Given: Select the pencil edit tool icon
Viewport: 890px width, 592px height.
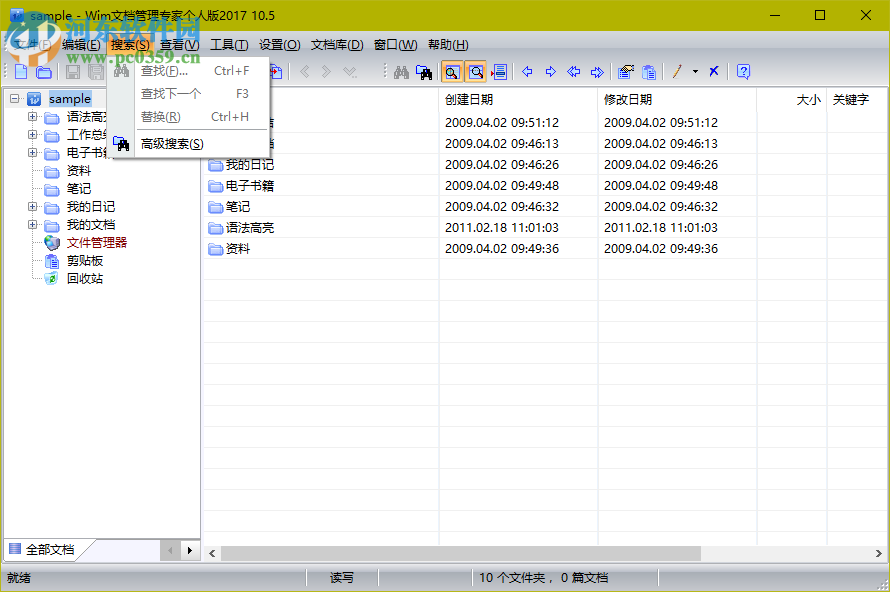Looking at the screenshot, I should 676,71.
